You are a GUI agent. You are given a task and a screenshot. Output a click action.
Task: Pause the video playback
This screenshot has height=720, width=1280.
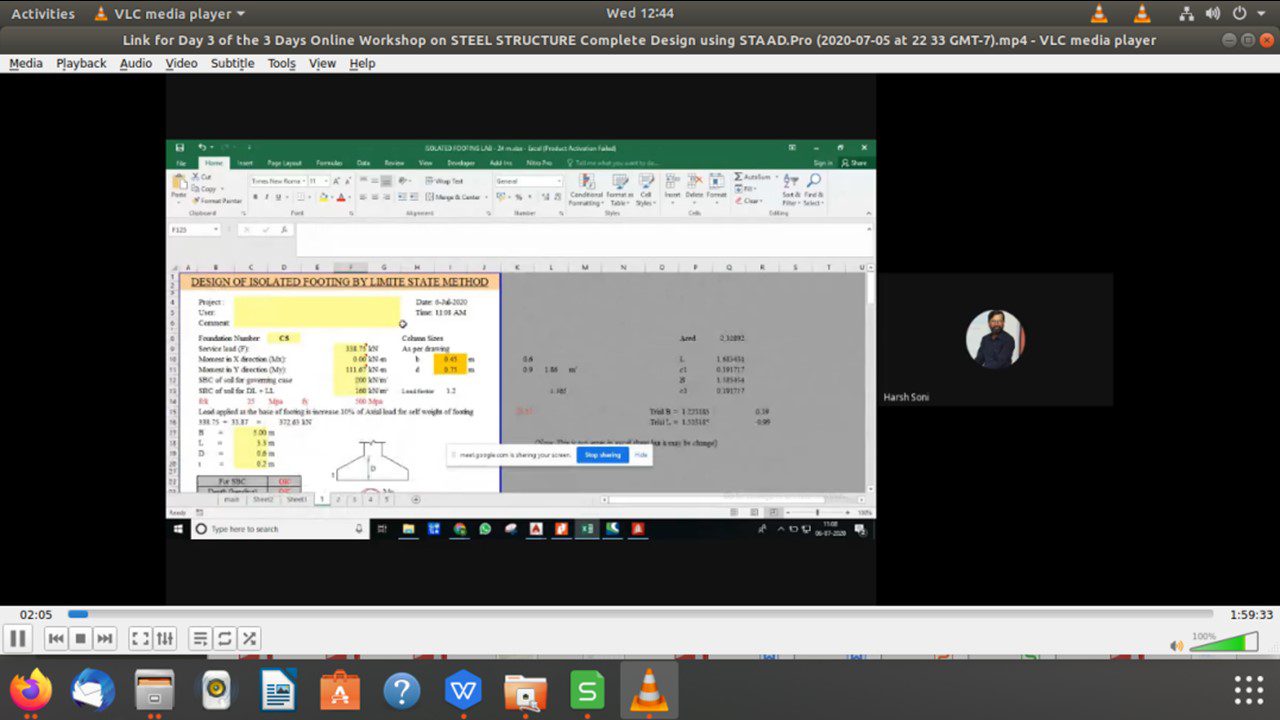coord(18,638)
